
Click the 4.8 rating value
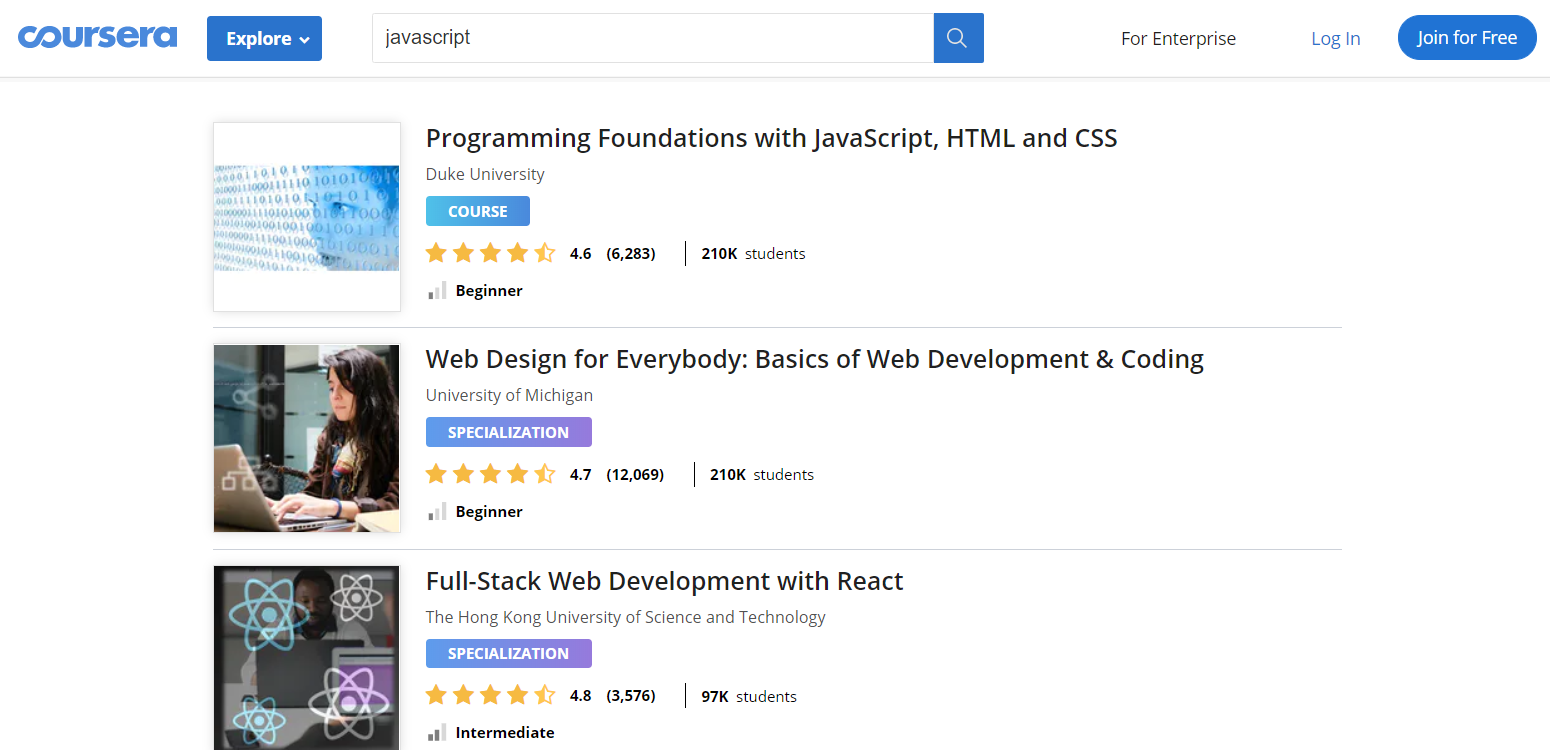580,696
